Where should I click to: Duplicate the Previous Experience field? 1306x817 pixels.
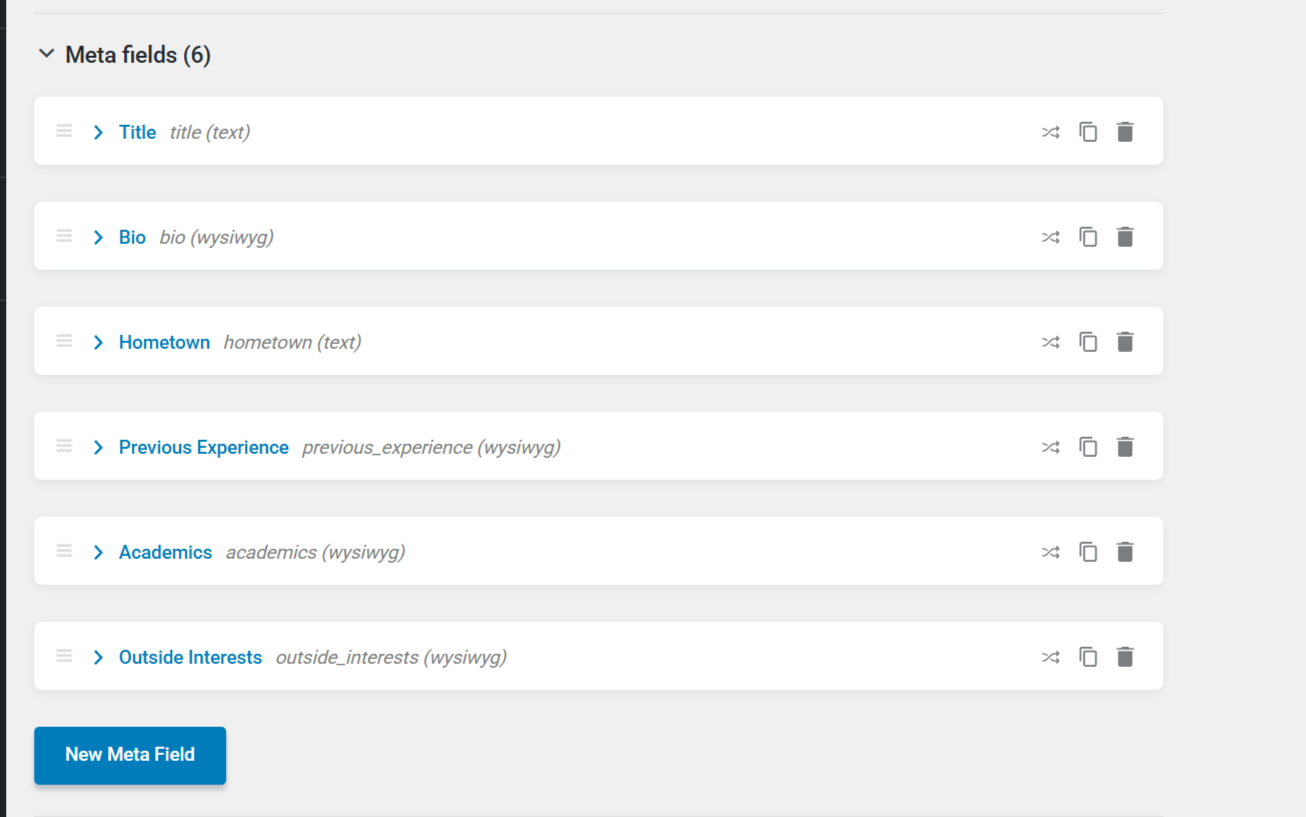tap(1088, 447)
